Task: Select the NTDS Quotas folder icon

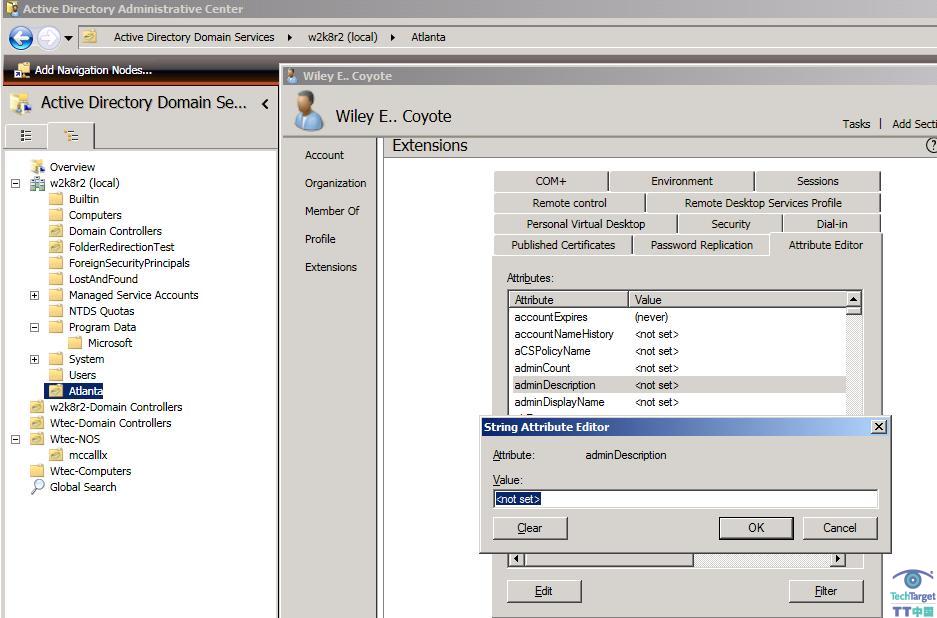Action: point(56,311)
